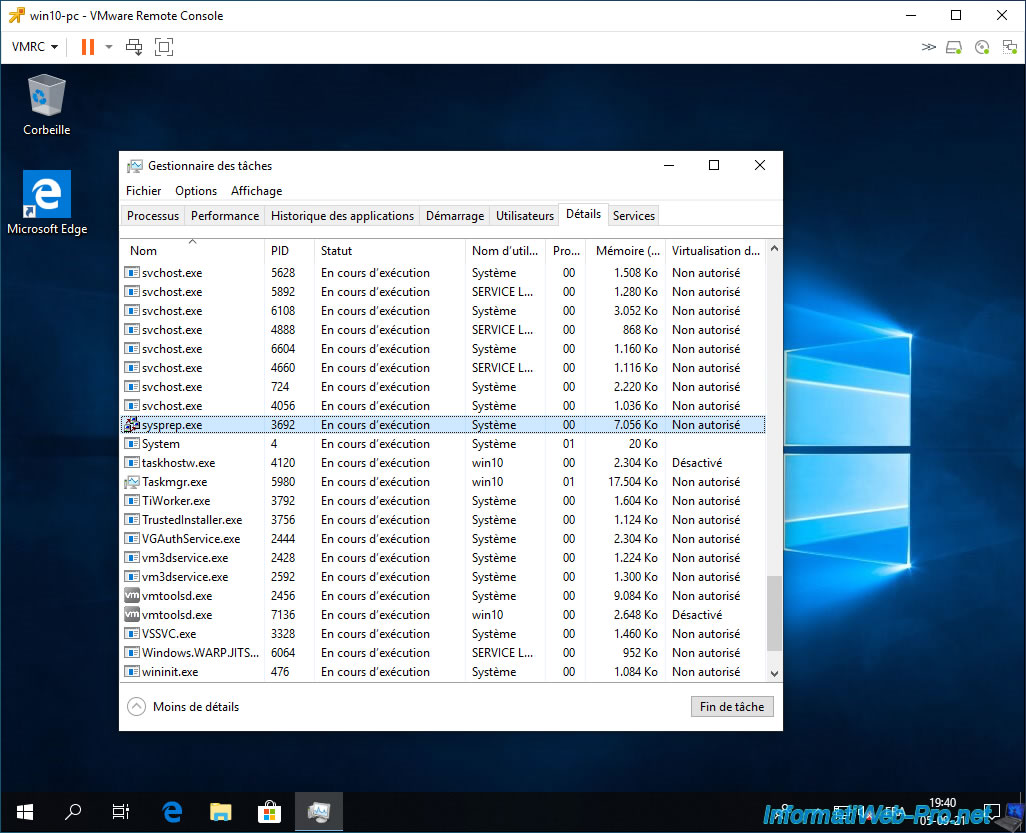This screenshot has width=1026, height=833.
Task: Click the Fin de tâche button
Action: pyautogui.click(x=732, y=707)
